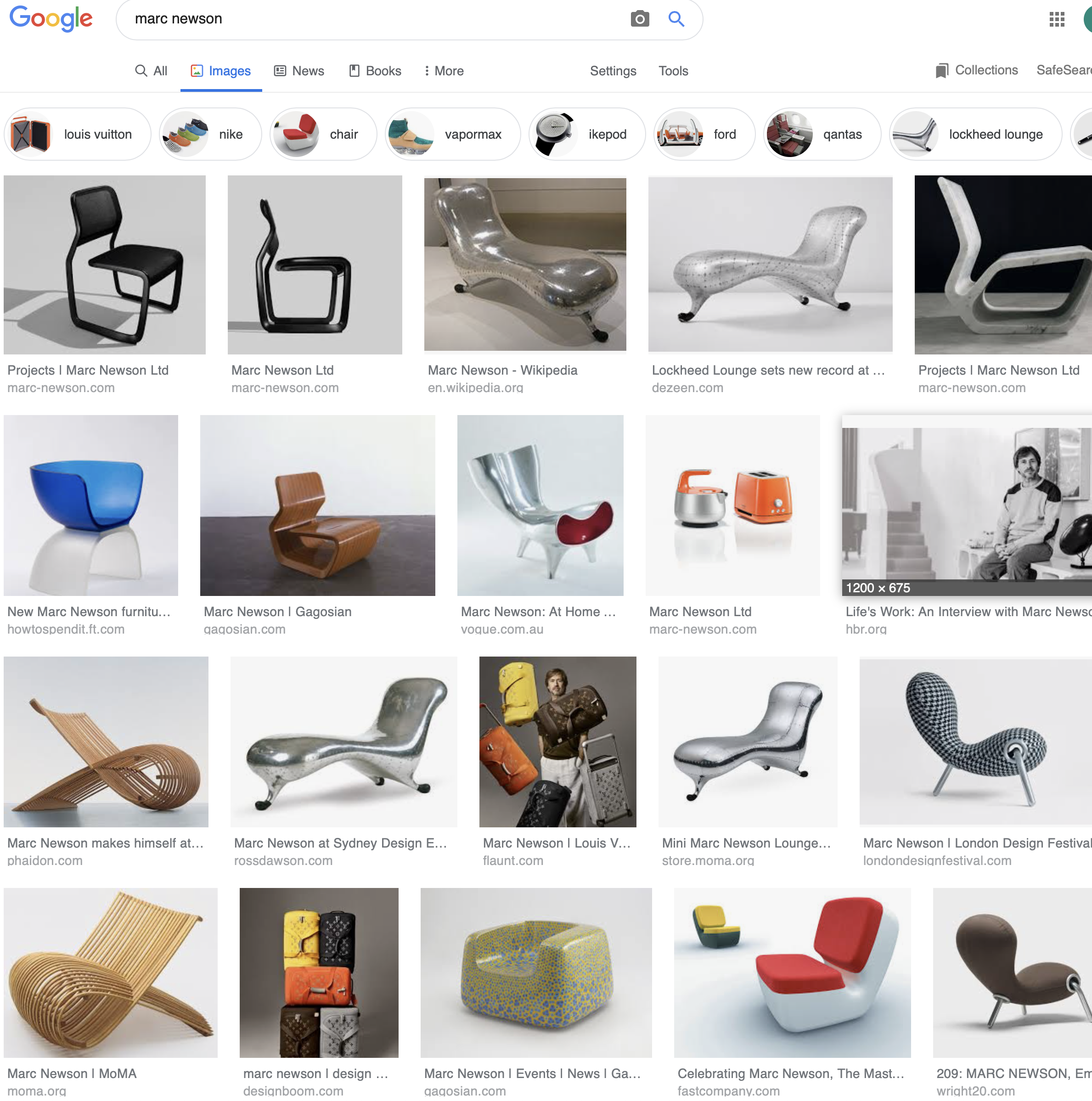Open the orange kettle and toaster thumbnail
Viewport: 1092px width, 1101px height.
(732, 506)
